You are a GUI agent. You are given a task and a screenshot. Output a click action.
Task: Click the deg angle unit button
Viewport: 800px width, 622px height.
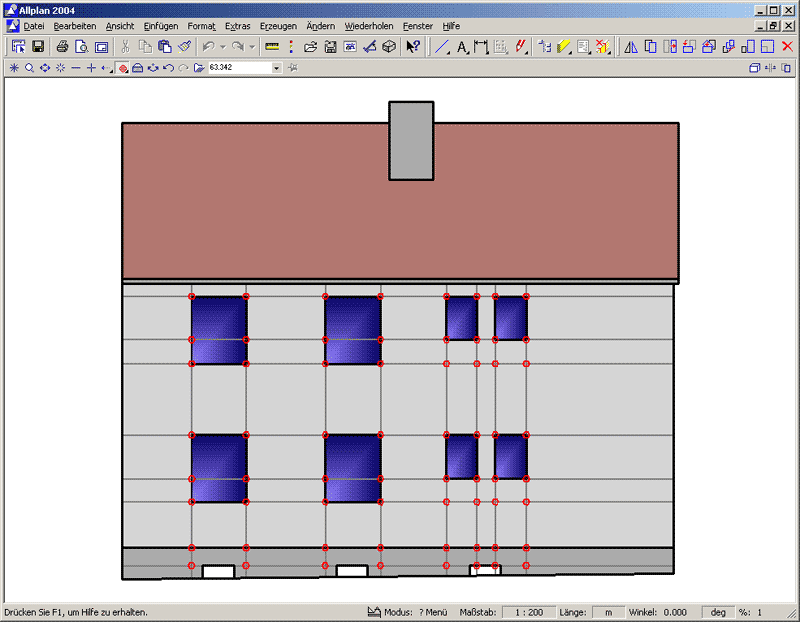717,612
